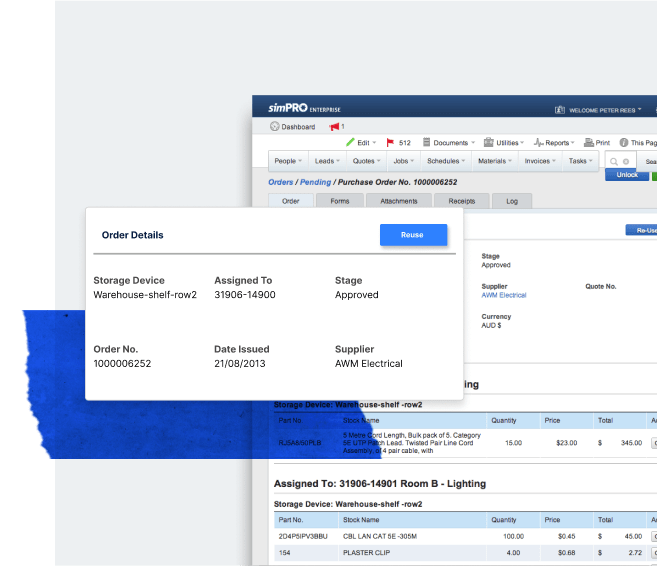
Task: Expand the Invoices menu dropdown
Action: pos(540,161)
